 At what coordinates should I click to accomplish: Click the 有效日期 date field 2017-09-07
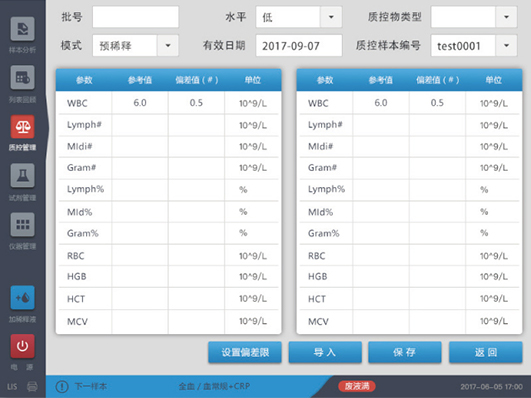tap(299, 45)
